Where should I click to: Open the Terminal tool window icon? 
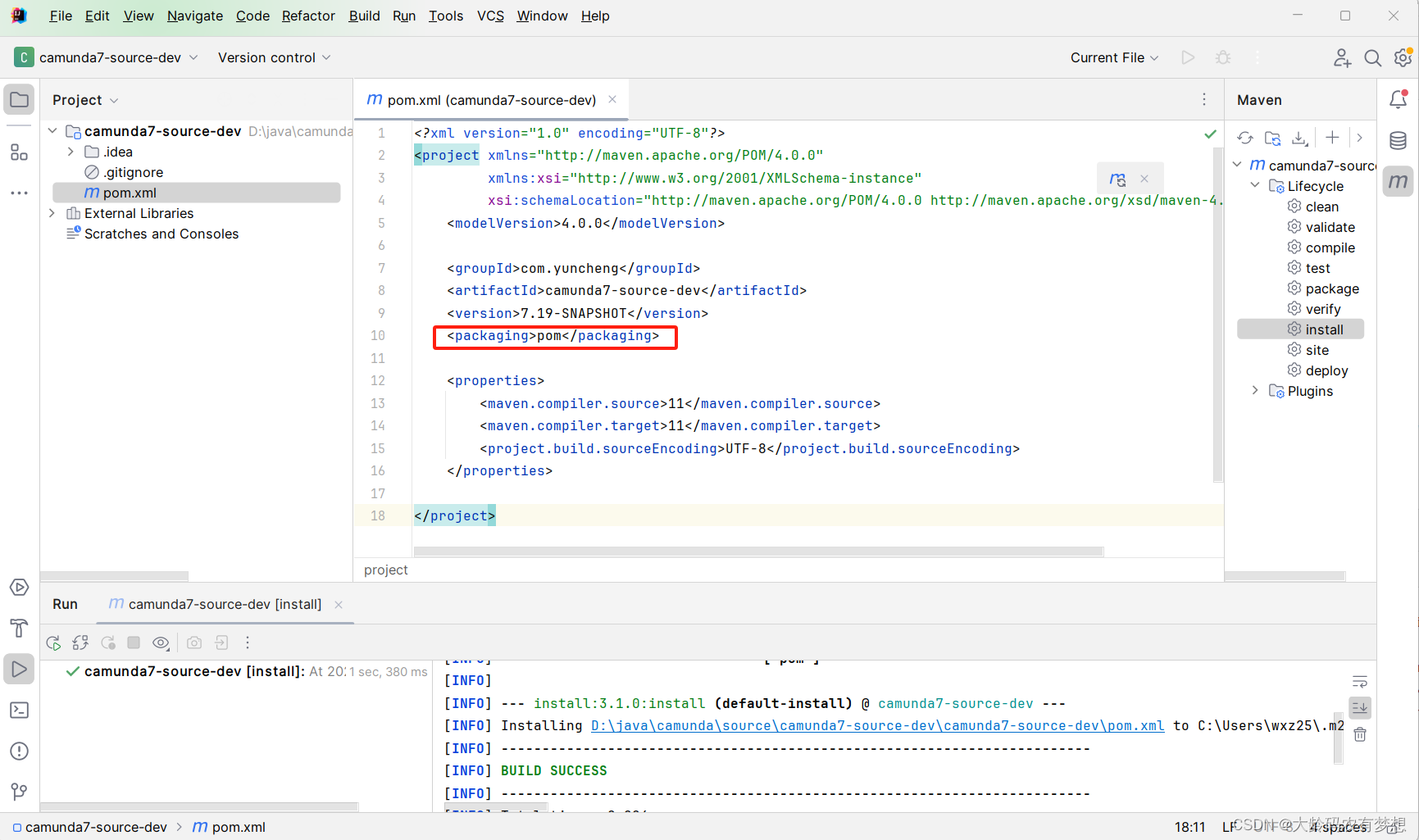(x=19, y=711)
